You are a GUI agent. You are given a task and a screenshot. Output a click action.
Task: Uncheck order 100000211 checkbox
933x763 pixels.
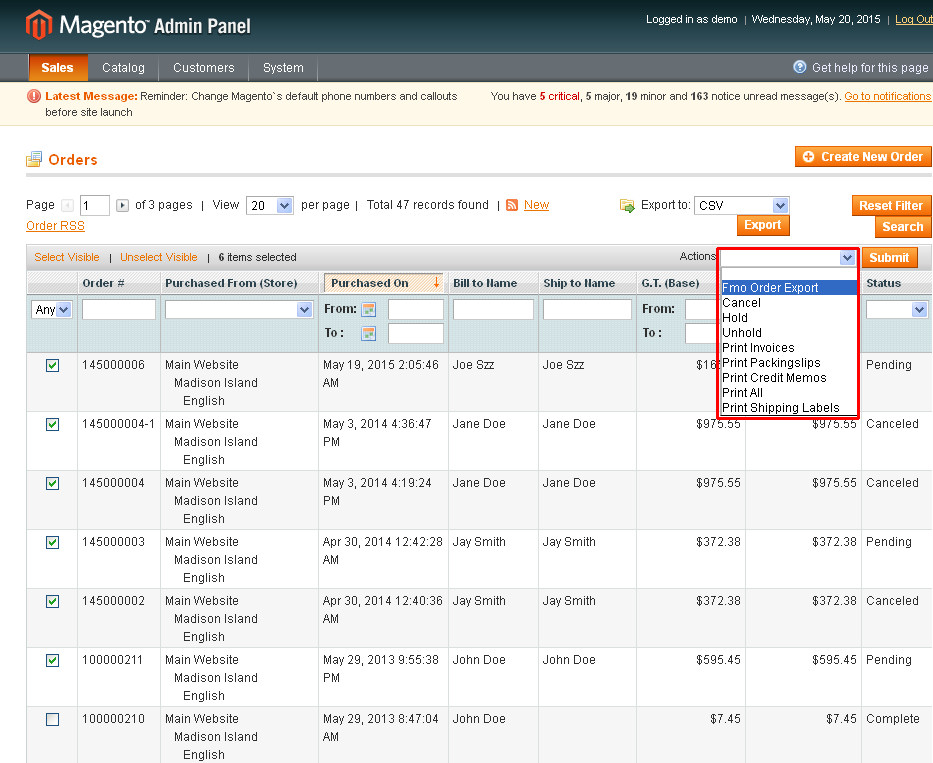52,660
